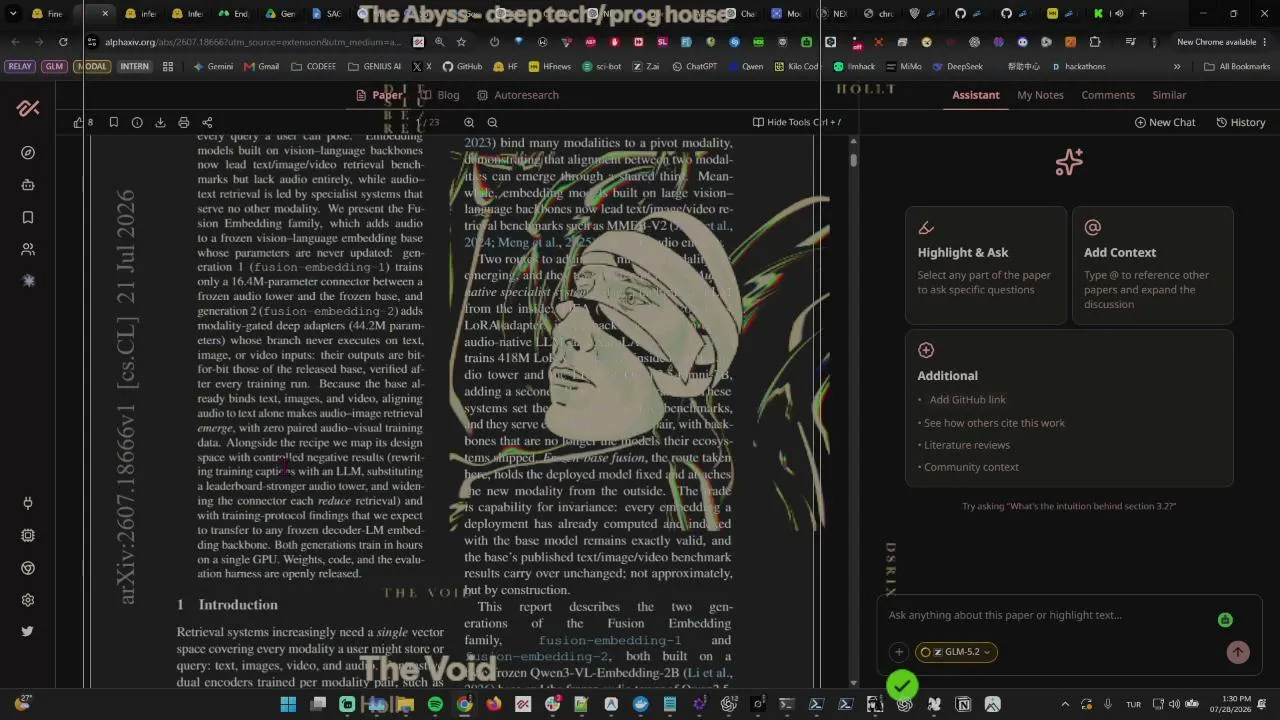Bookmark this paper in the paper toolbar
Screen dimensions: 1280x720
click(x=114, y=122)
